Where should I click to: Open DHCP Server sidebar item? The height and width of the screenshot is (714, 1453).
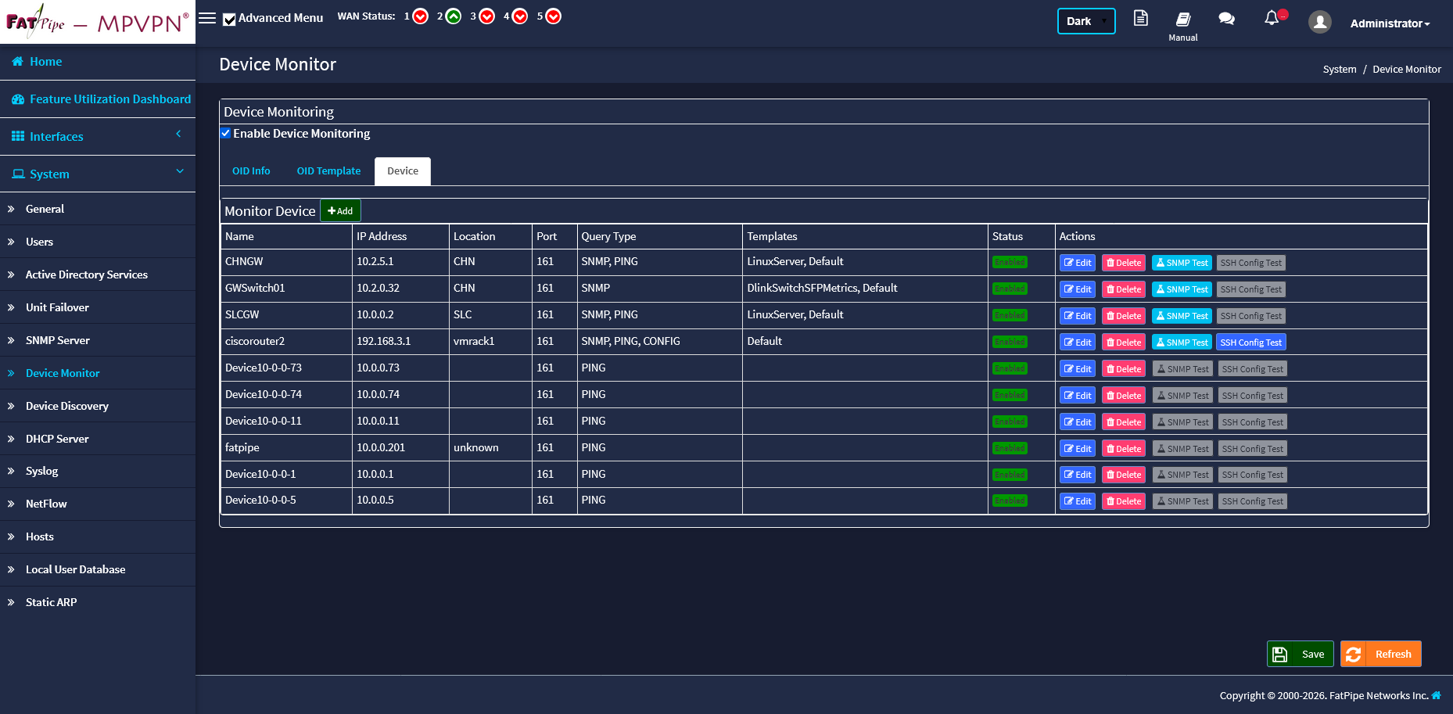click(x=97, y=439)
